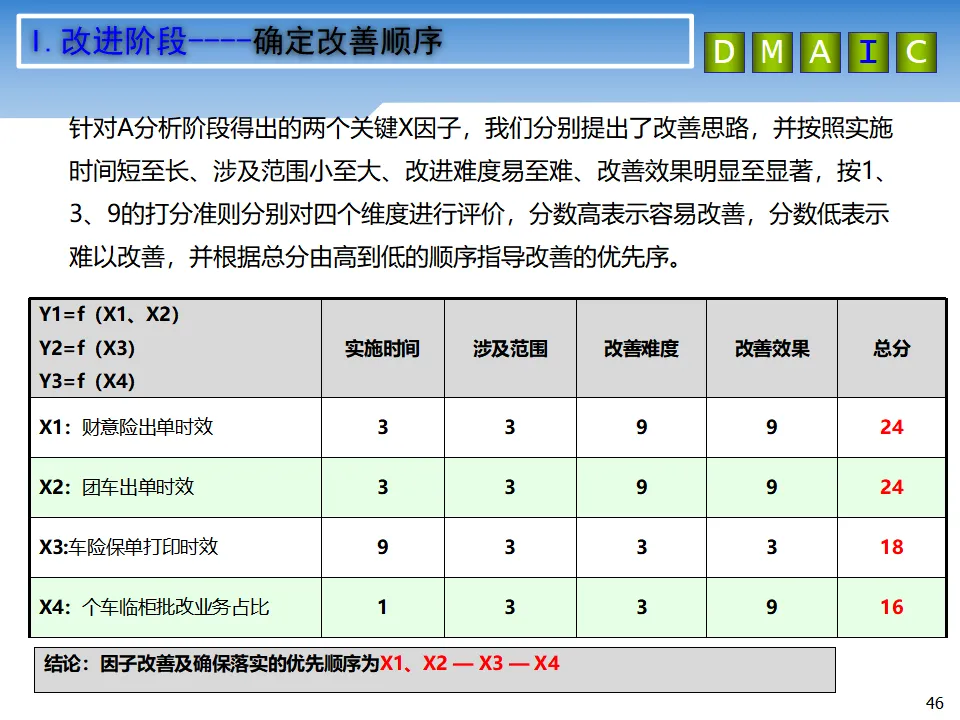Click the 总分 column header
The image size is (960, 720).
(x=891, y=348)
